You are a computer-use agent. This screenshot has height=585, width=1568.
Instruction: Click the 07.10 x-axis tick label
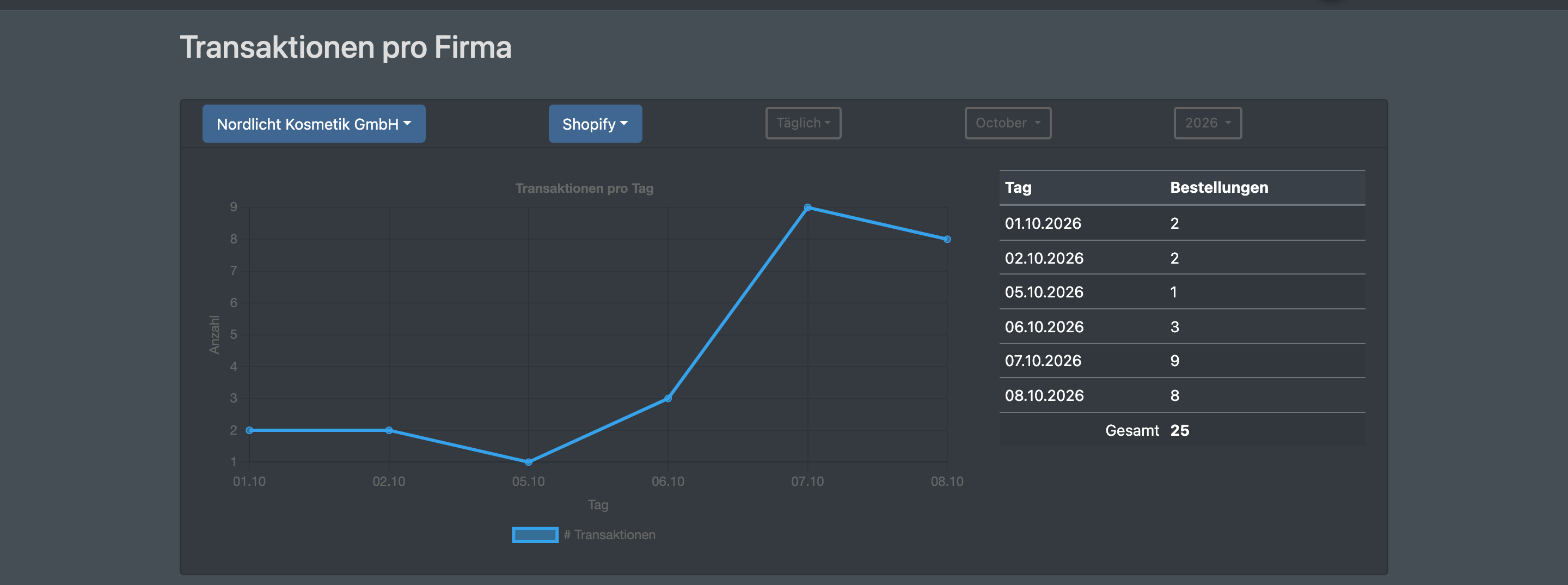click(808, 482)
